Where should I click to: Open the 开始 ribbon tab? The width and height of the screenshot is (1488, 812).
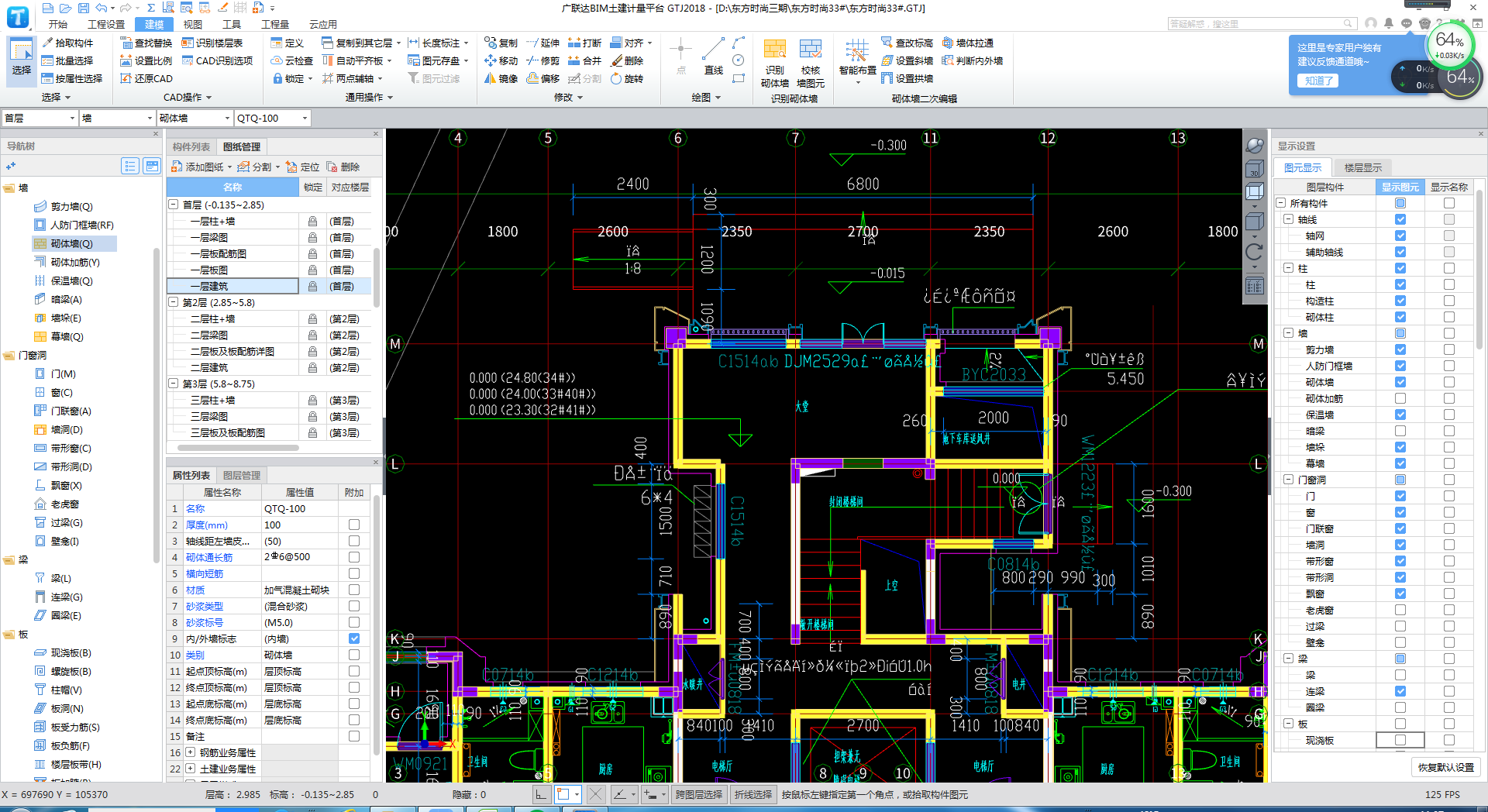point(57,24)
